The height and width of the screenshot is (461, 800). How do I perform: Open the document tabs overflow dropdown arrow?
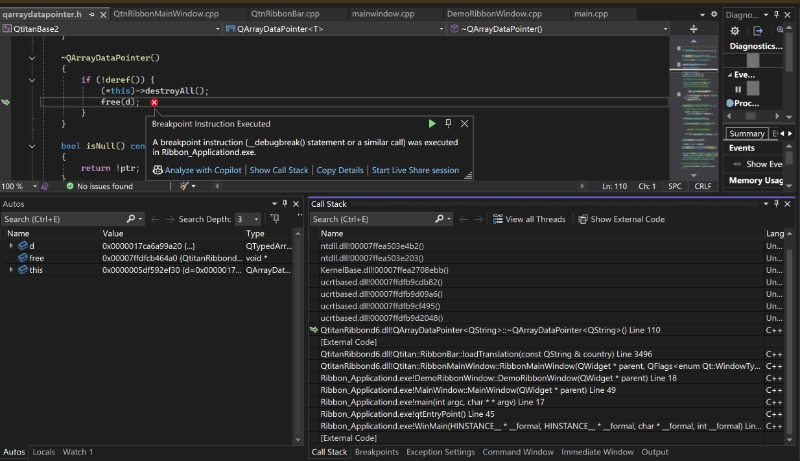(x=703, y=15)
